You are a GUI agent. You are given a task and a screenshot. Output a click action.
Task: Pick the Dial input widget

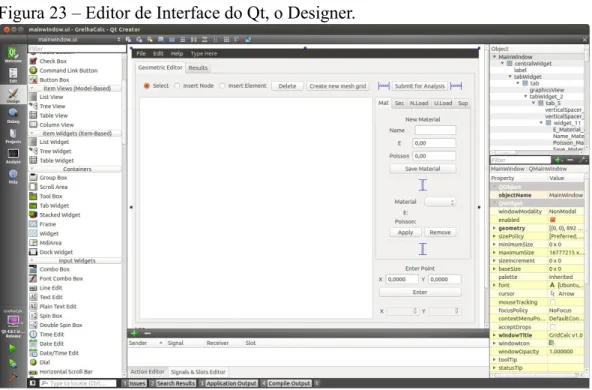[40, 362]
